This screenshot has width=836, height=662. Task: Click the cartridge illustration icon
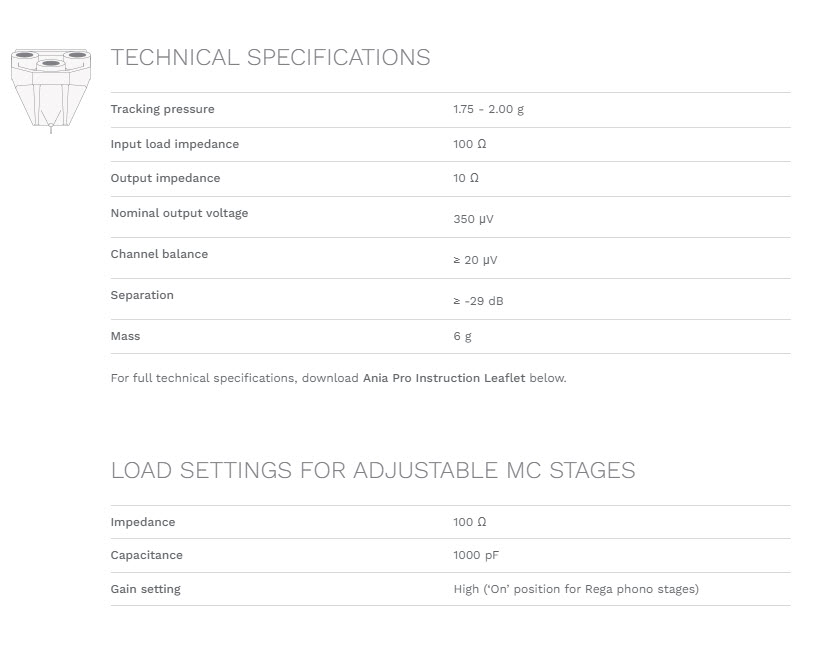[51, 90]
